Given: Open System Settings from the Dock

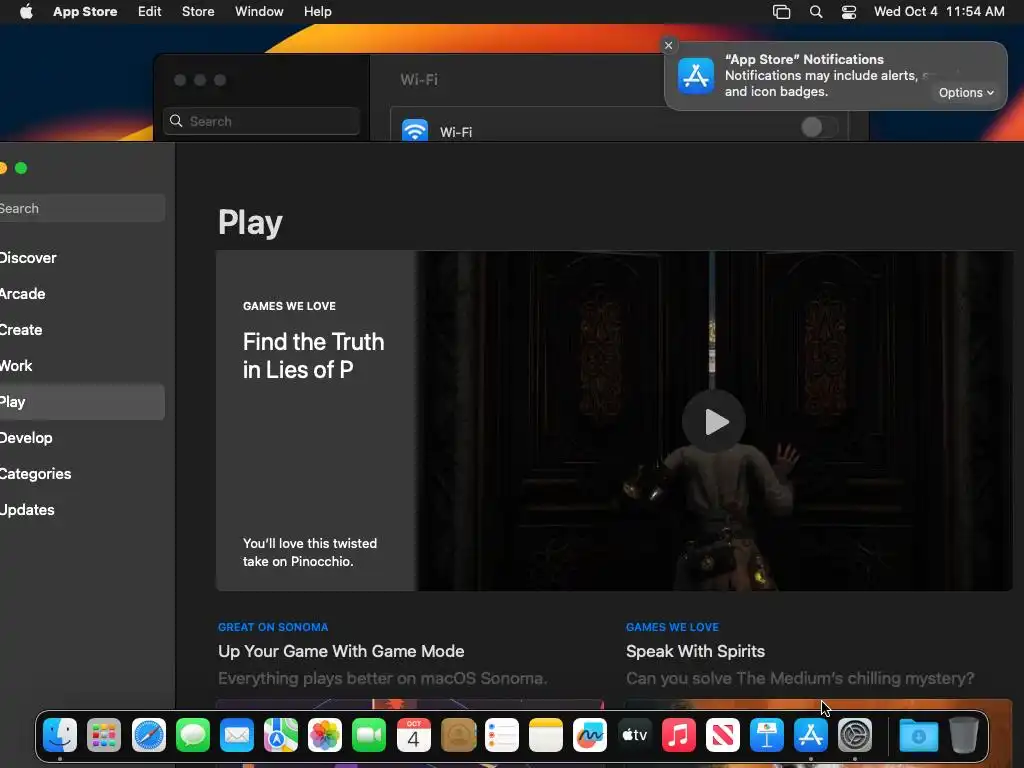Looking at the screenshot, I should (x=855, y=735).
